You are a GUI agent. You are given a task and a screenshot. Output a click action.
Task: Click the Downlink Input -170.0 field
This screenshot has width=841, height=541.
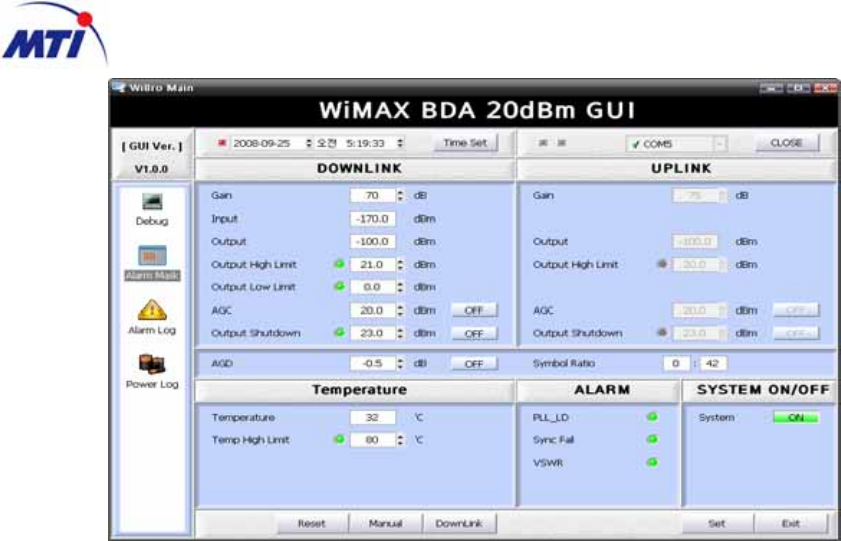coord(373,219)
